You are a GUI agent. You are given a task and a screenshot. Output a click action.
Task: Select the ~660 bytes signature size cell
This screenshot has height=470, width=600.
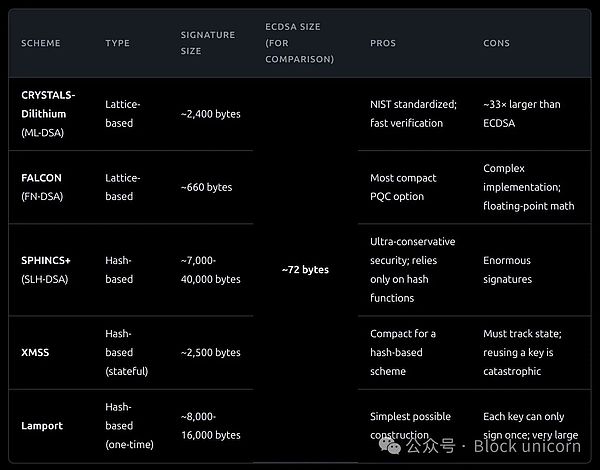[x=205, y=187]
